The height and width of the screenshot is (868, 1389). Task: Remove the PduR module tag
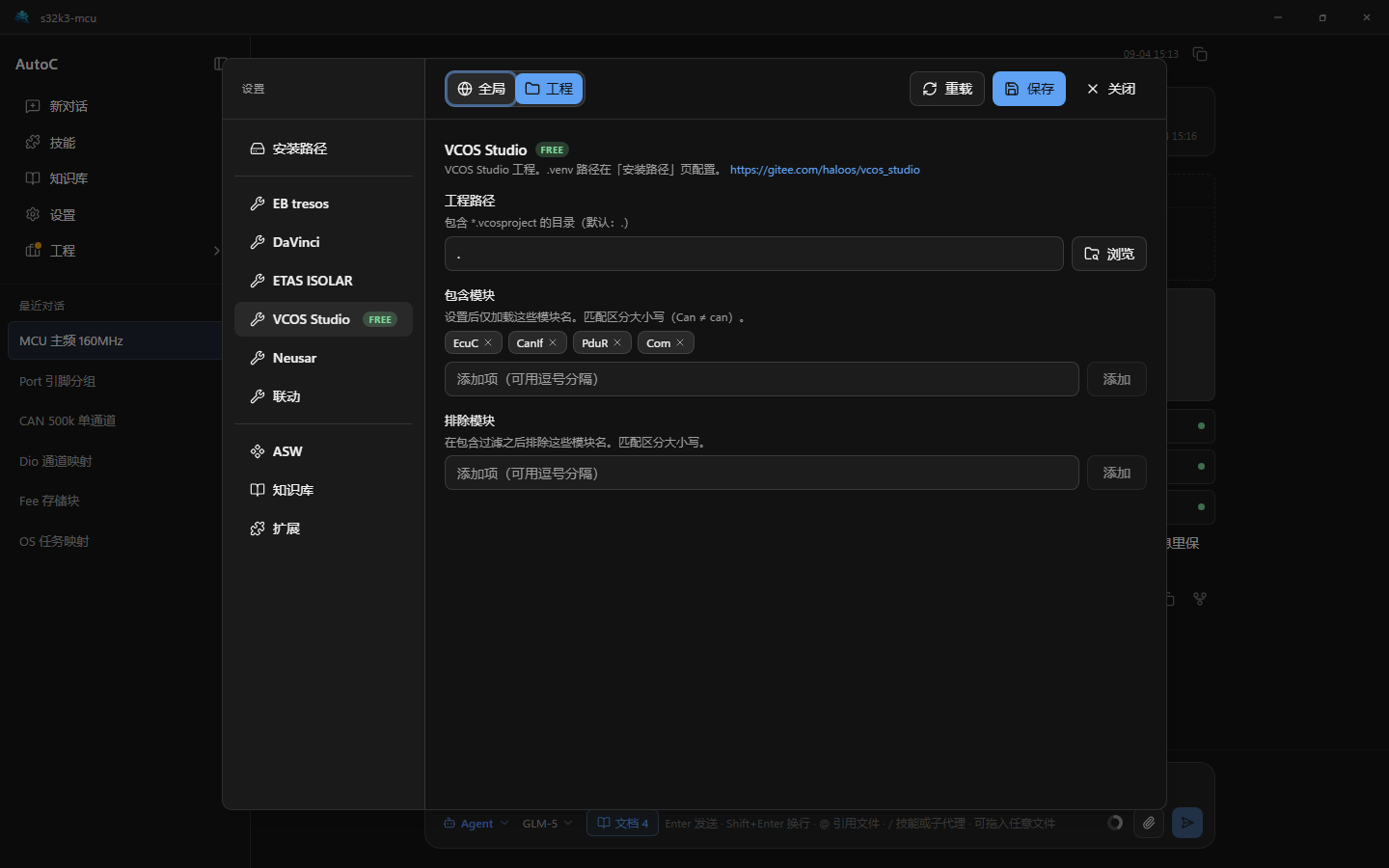(x=617, y=342)
